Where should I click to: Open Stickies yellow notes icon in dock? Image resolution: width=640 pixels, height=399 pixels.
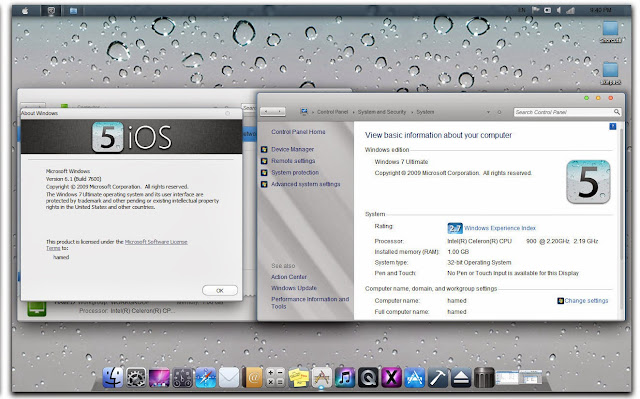tap(298, 377)
